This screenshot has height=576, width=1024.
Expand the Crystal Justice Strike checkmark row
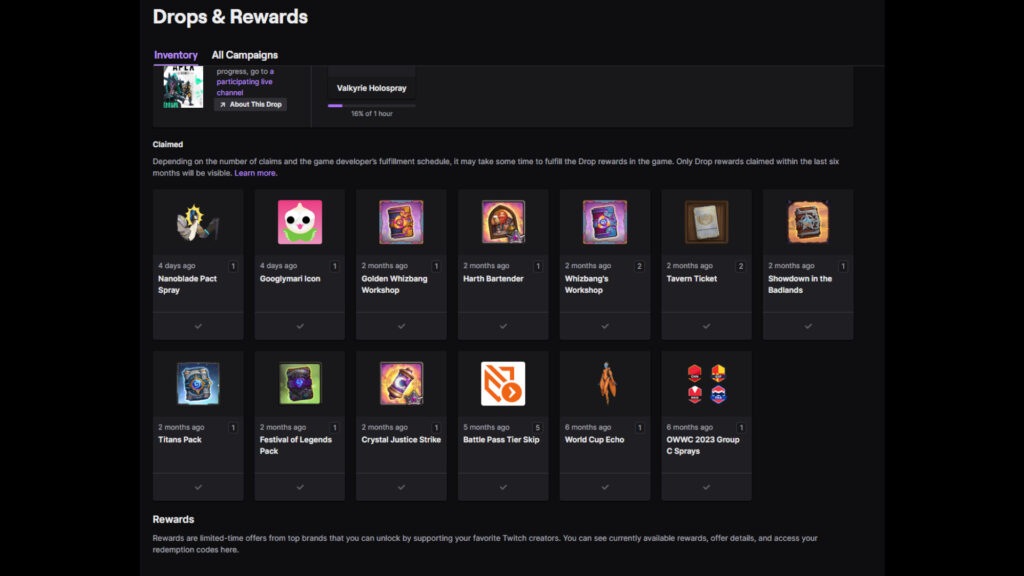click(401, 486)
